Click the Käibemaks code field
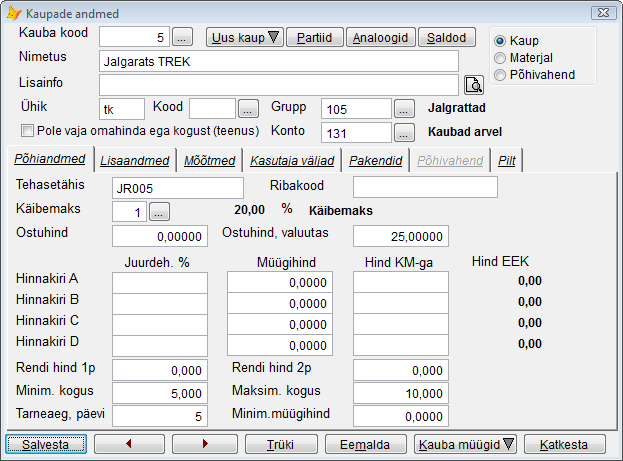Viewport: 623px width, 461px height. point(130,211)
